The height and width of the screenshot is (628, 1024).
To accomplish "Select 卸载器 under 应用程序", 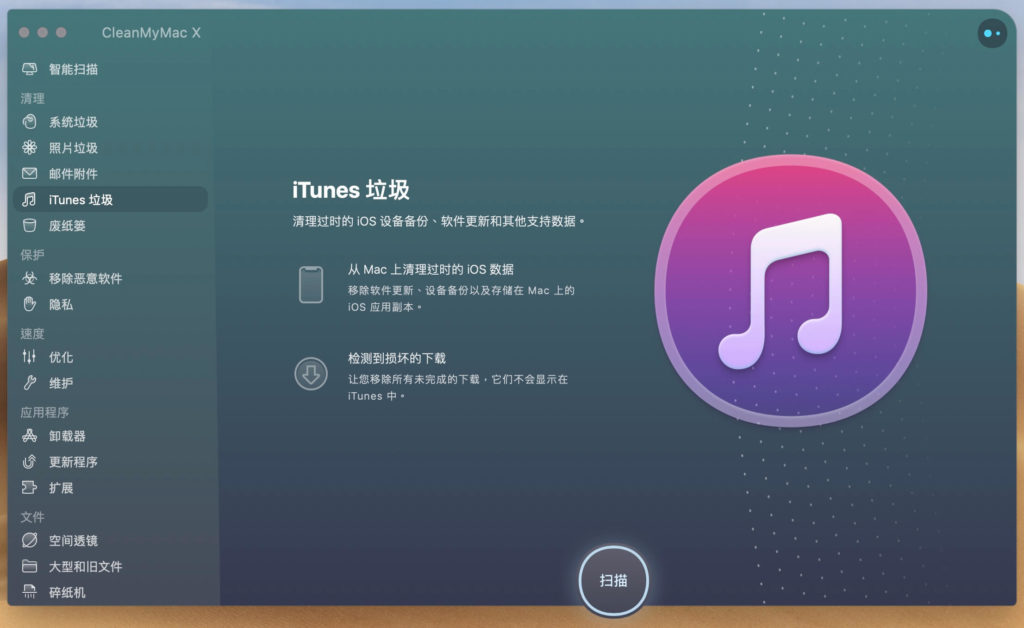I will click(67, 436).
